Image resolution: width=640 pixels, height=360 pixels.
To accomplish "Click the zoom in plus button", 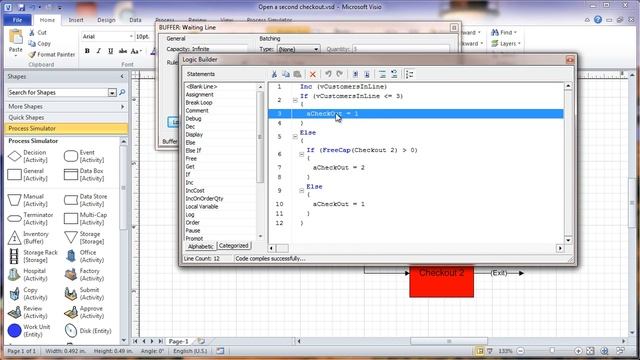I will (578, 351).
